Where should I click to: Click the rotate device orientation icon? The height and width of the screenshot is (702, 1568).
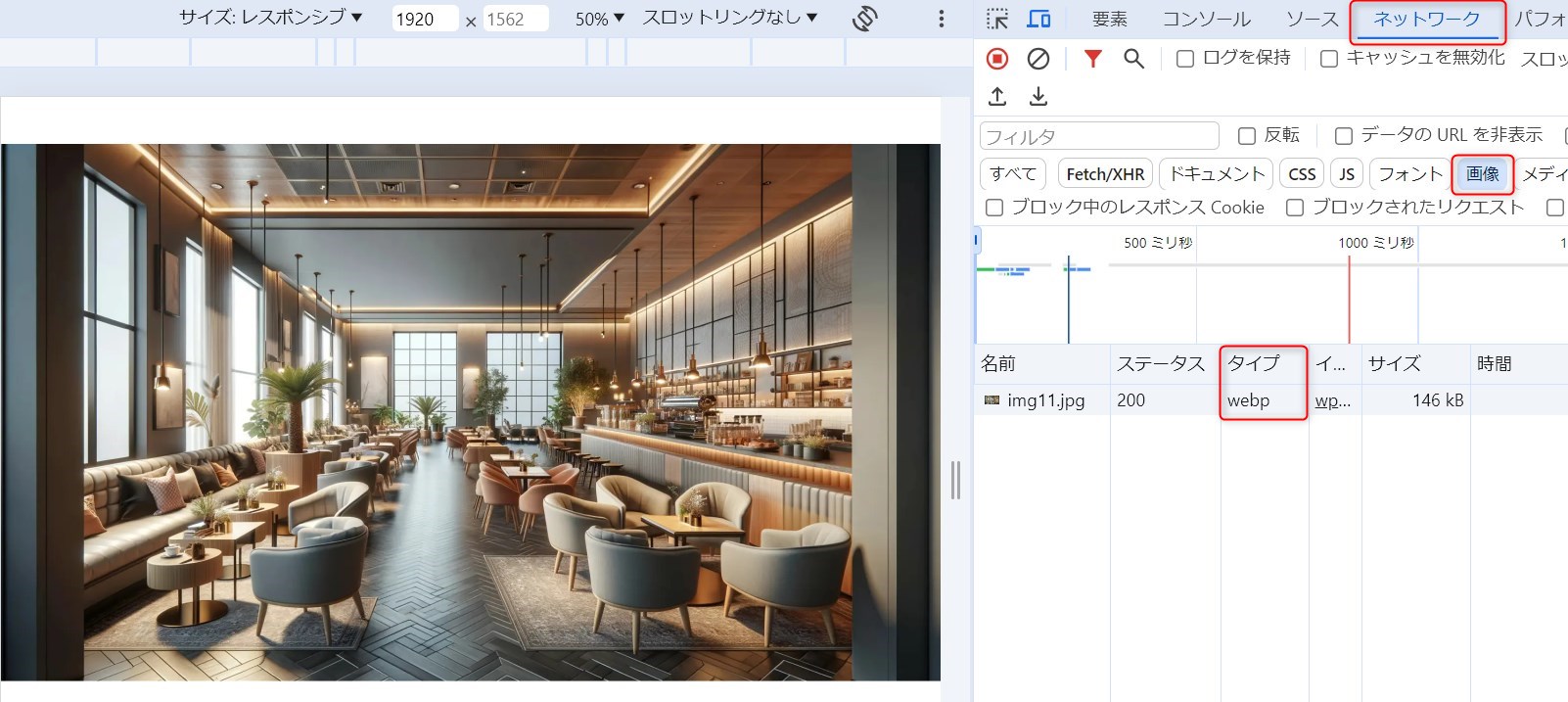864,19
